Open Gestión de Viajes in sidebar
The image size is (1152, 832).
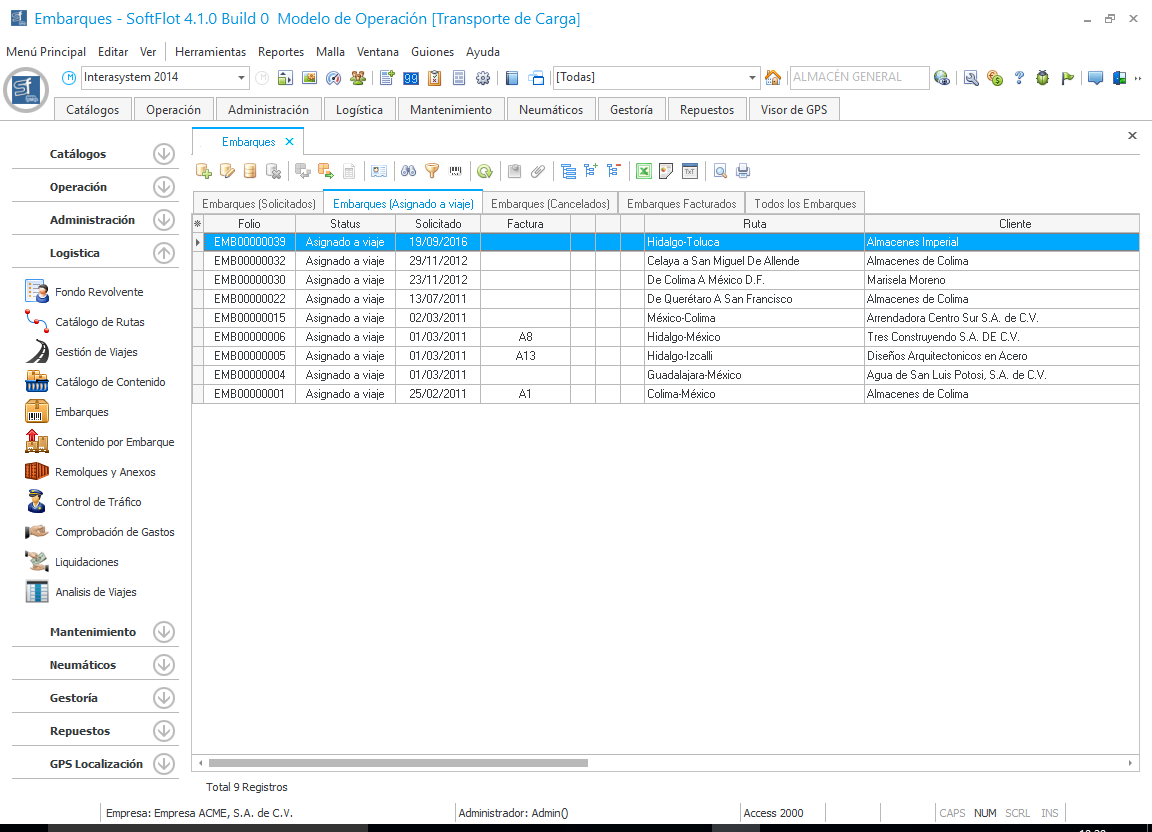[x=96, y=352]
